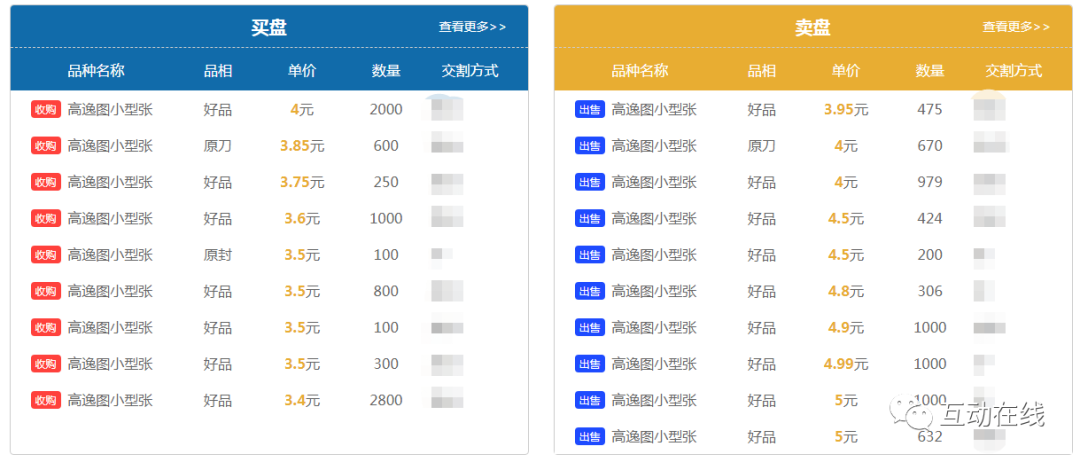
Task: Click the 出售 tag on the 424 quantity row
Action: (590, 219)
